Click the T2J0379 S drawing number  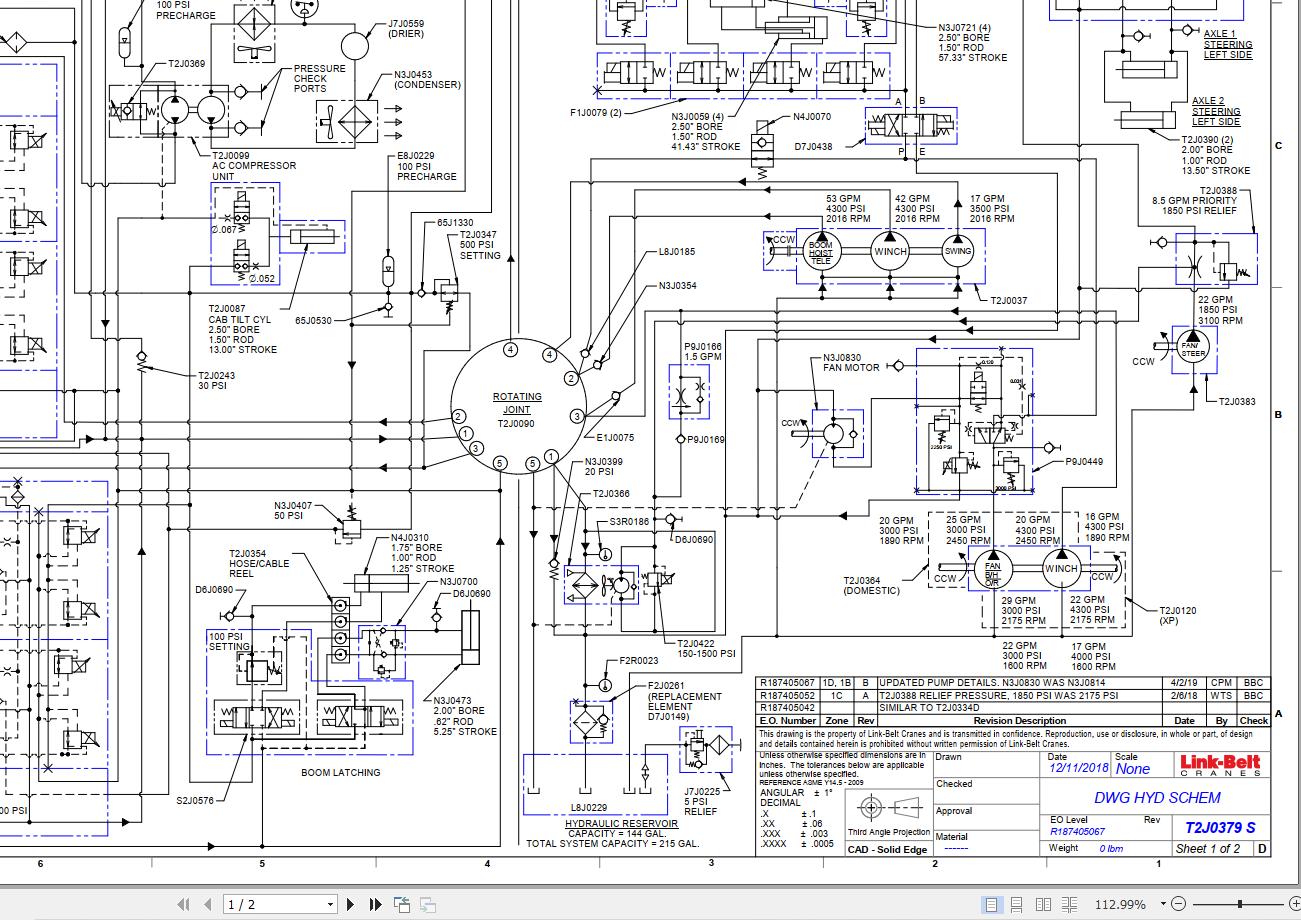pyautogui.click(x=1220, y=827)
